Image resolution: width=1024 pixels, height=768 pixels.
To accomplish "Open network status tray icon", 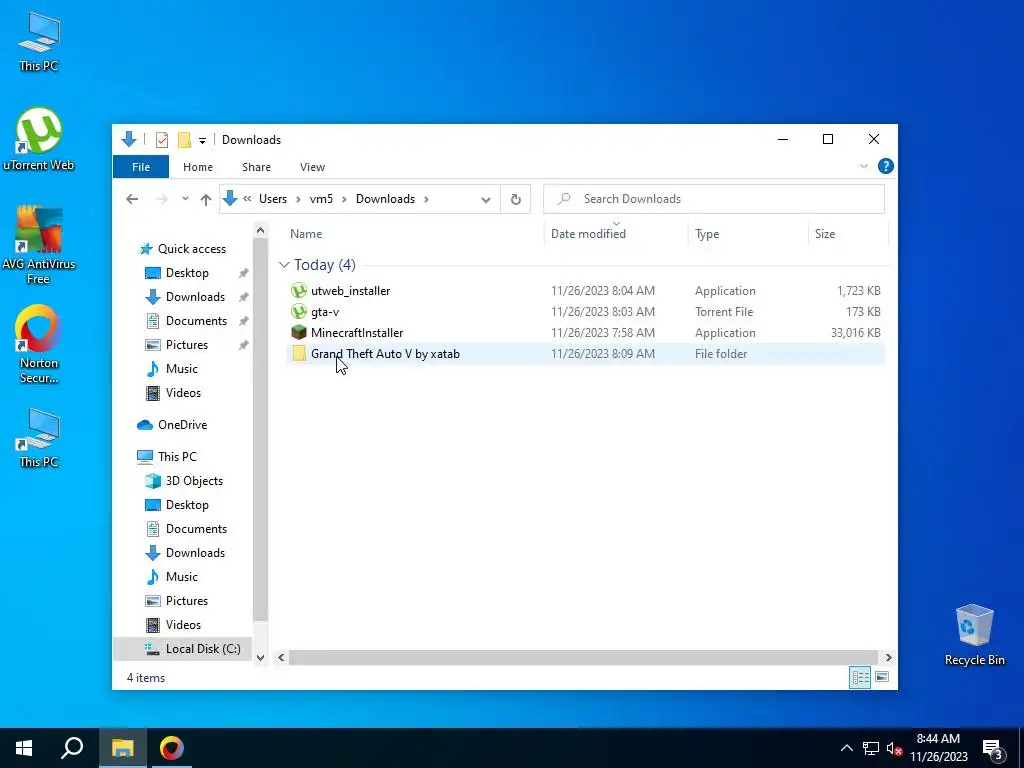I will tap(871, 748).
